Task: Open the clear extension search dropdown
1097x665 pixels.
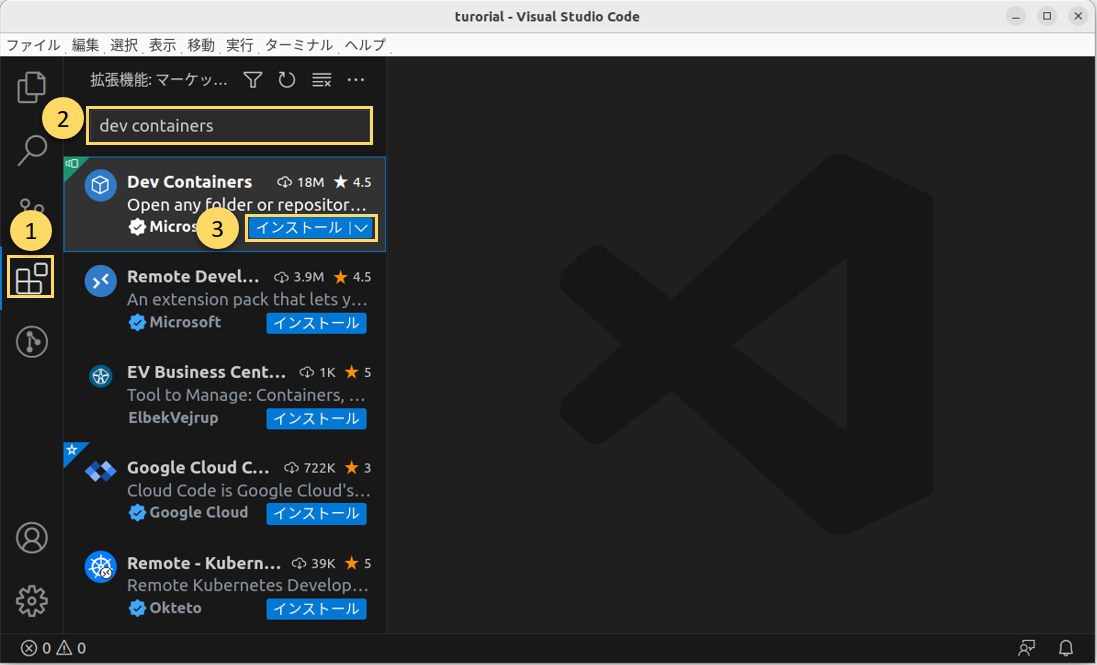Action: point(322,80)
